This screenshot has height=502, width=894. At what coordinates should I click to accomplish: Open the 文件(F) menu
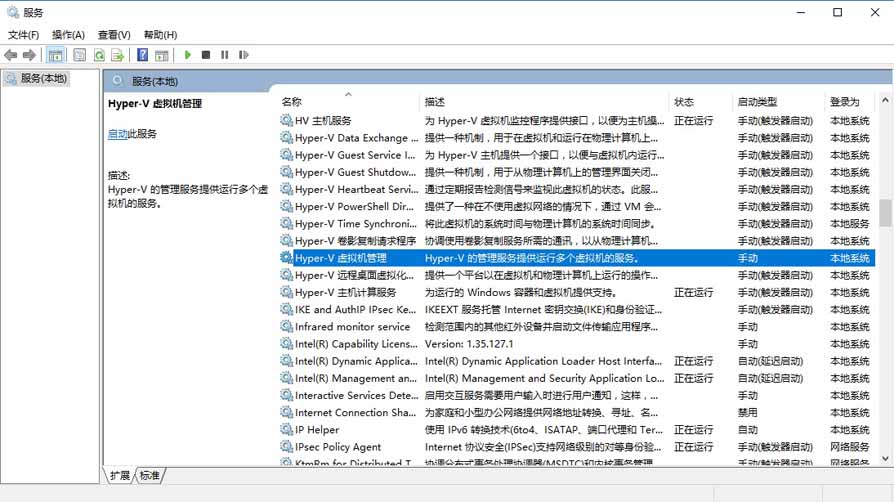pyautogui.click(x=23, y=34)
